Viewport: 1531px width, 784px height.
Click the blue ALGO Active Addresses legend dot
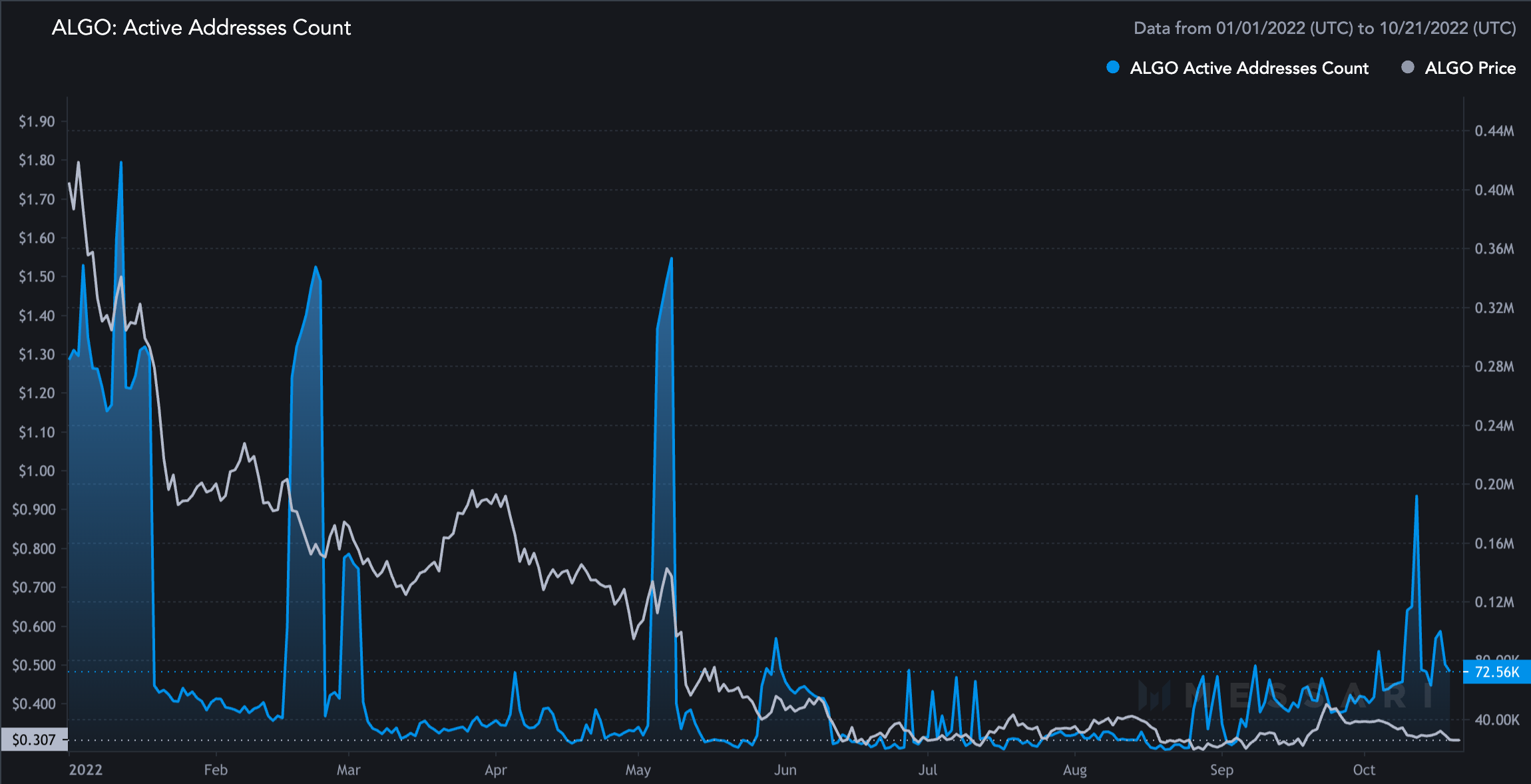tap(1112, 67)
